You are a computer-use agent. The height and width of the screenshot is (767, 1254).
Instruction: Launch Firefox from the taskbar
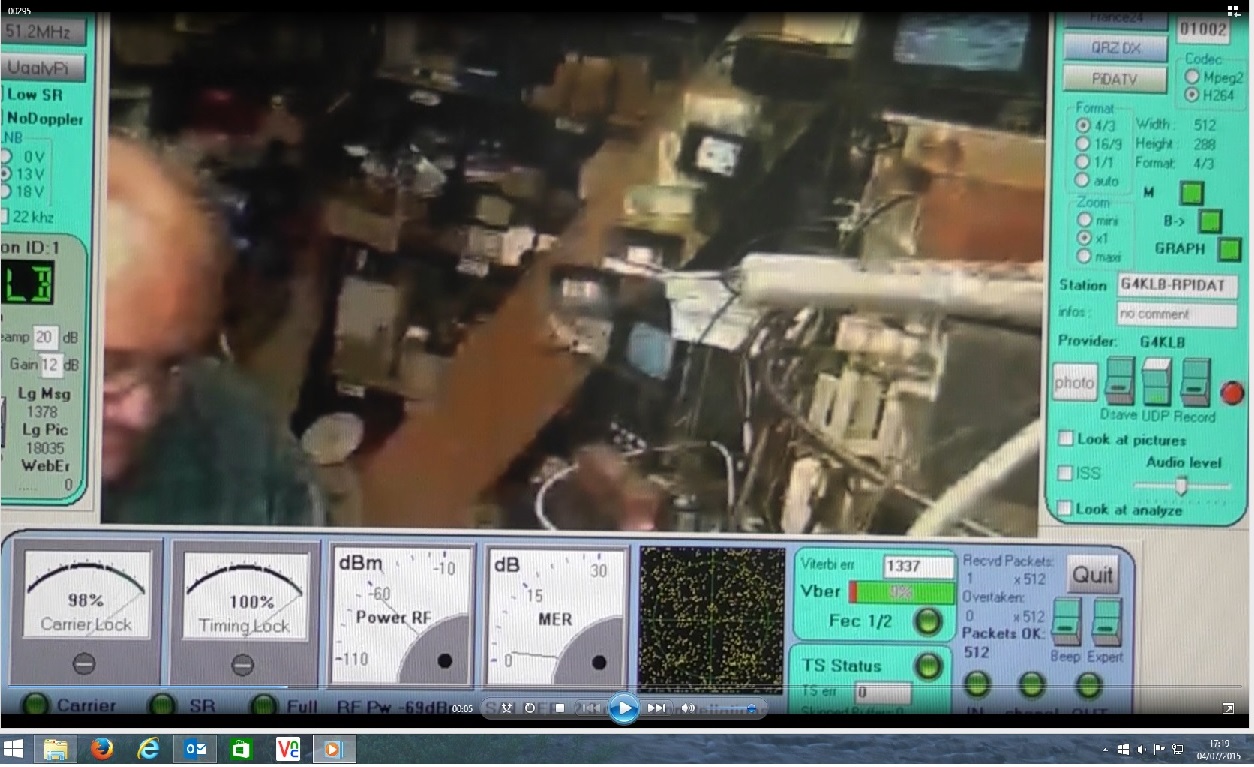100,749
